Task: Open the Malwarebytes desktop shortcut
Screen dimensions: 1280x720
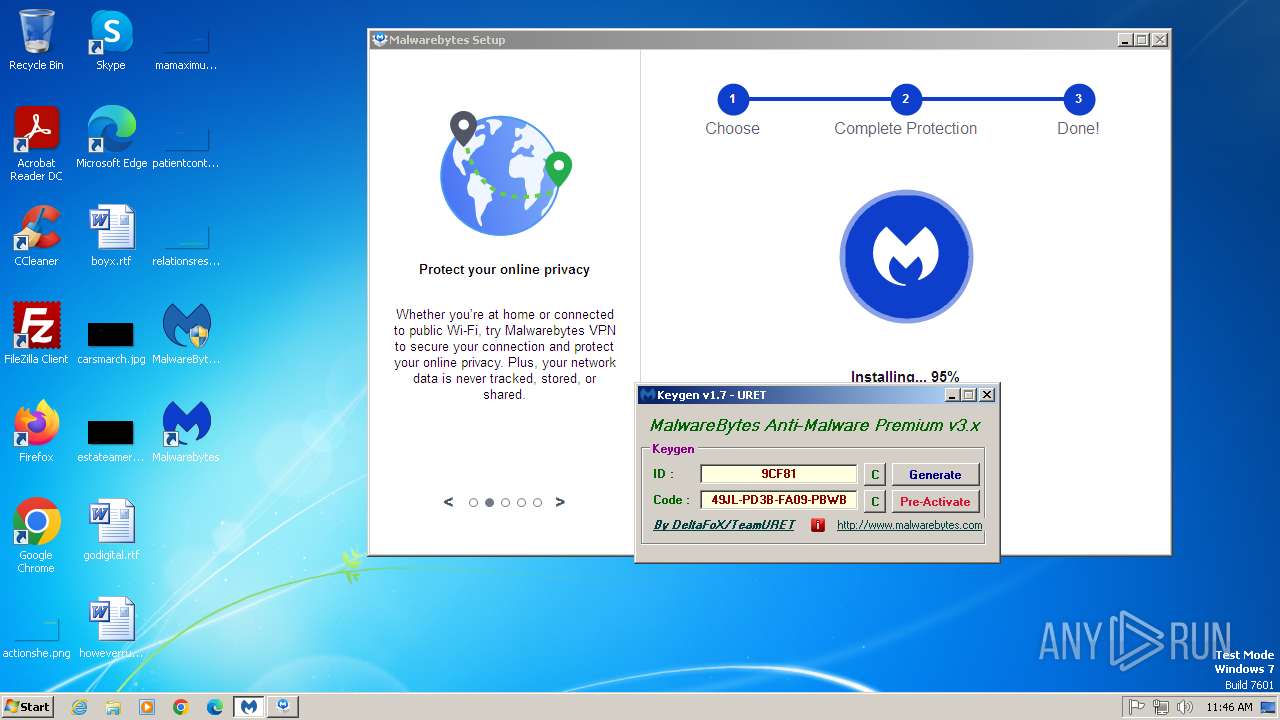Action: tap(186, 432)
